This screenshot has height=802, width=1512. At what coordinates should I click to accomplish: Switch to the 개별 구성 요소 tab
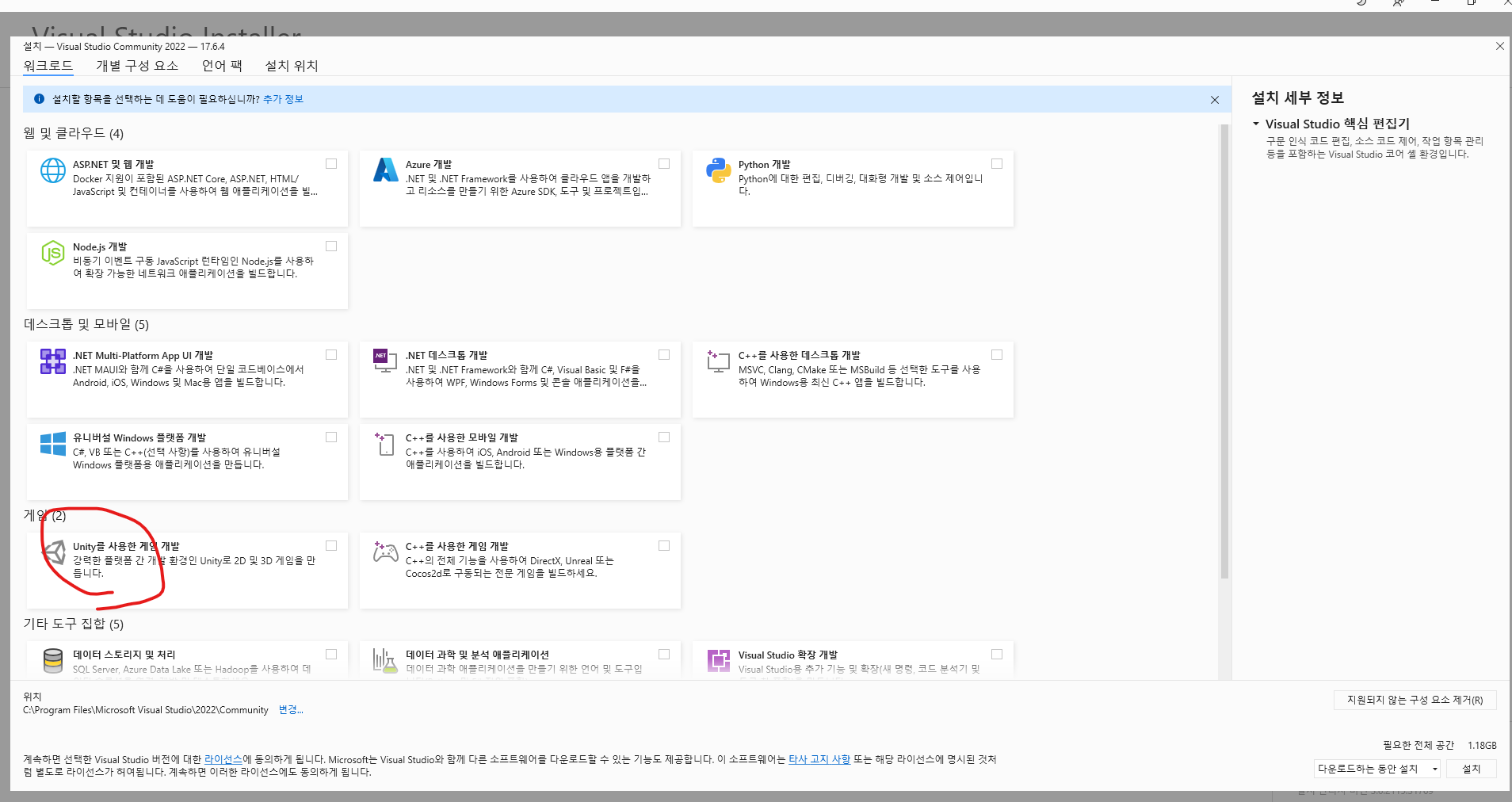[x=137, y=66]
